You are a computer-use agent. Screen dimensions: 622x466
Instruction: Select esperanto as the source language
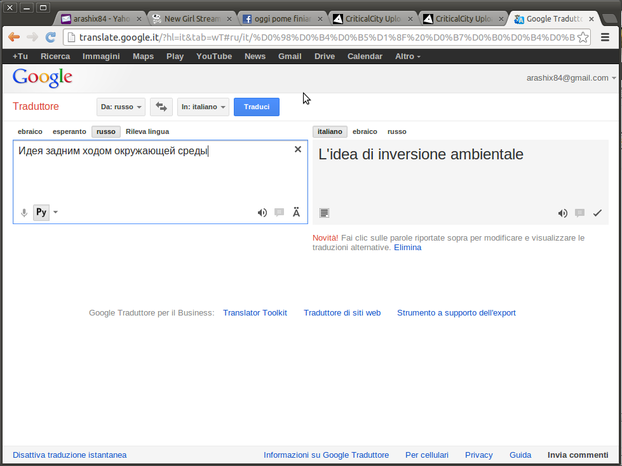pos(69,131)
